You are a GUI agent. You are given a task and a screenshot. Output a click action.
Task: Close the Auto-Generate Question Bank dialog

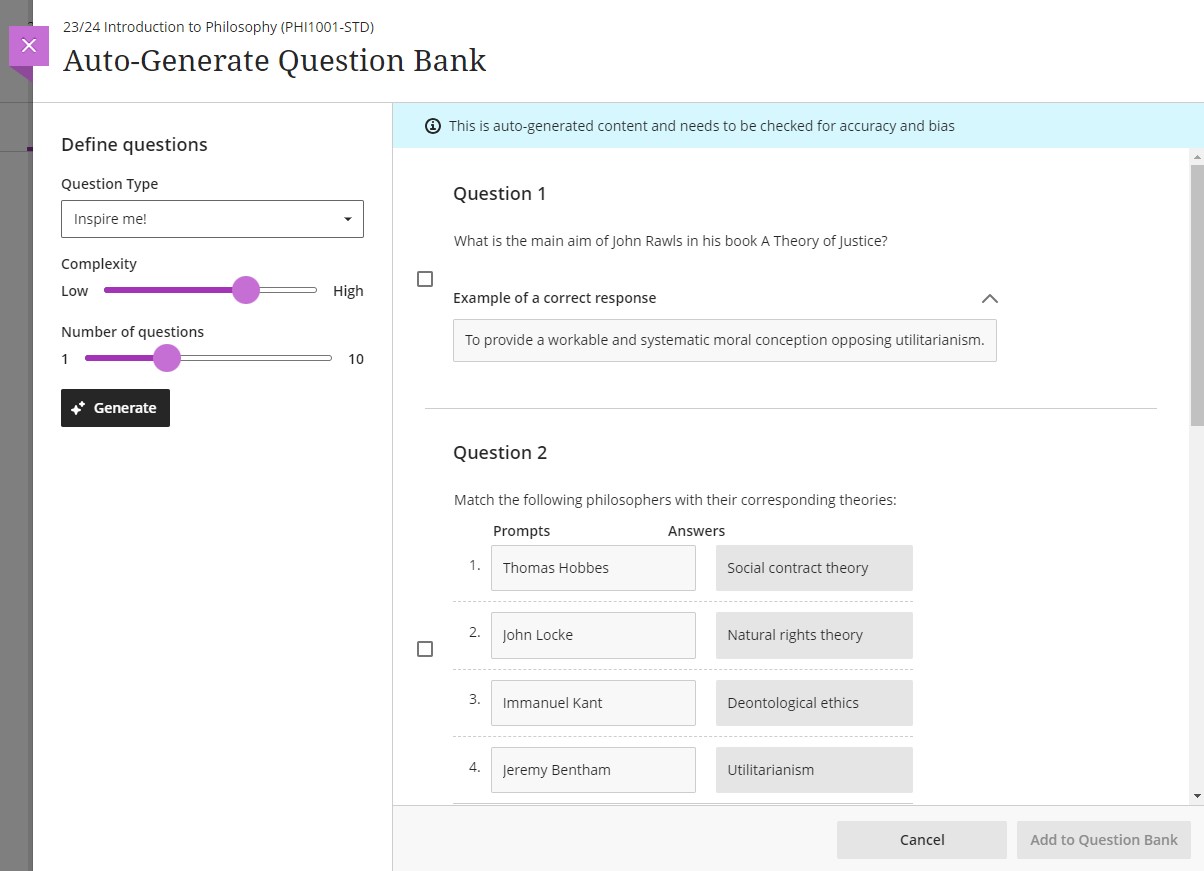coord(28,44)
